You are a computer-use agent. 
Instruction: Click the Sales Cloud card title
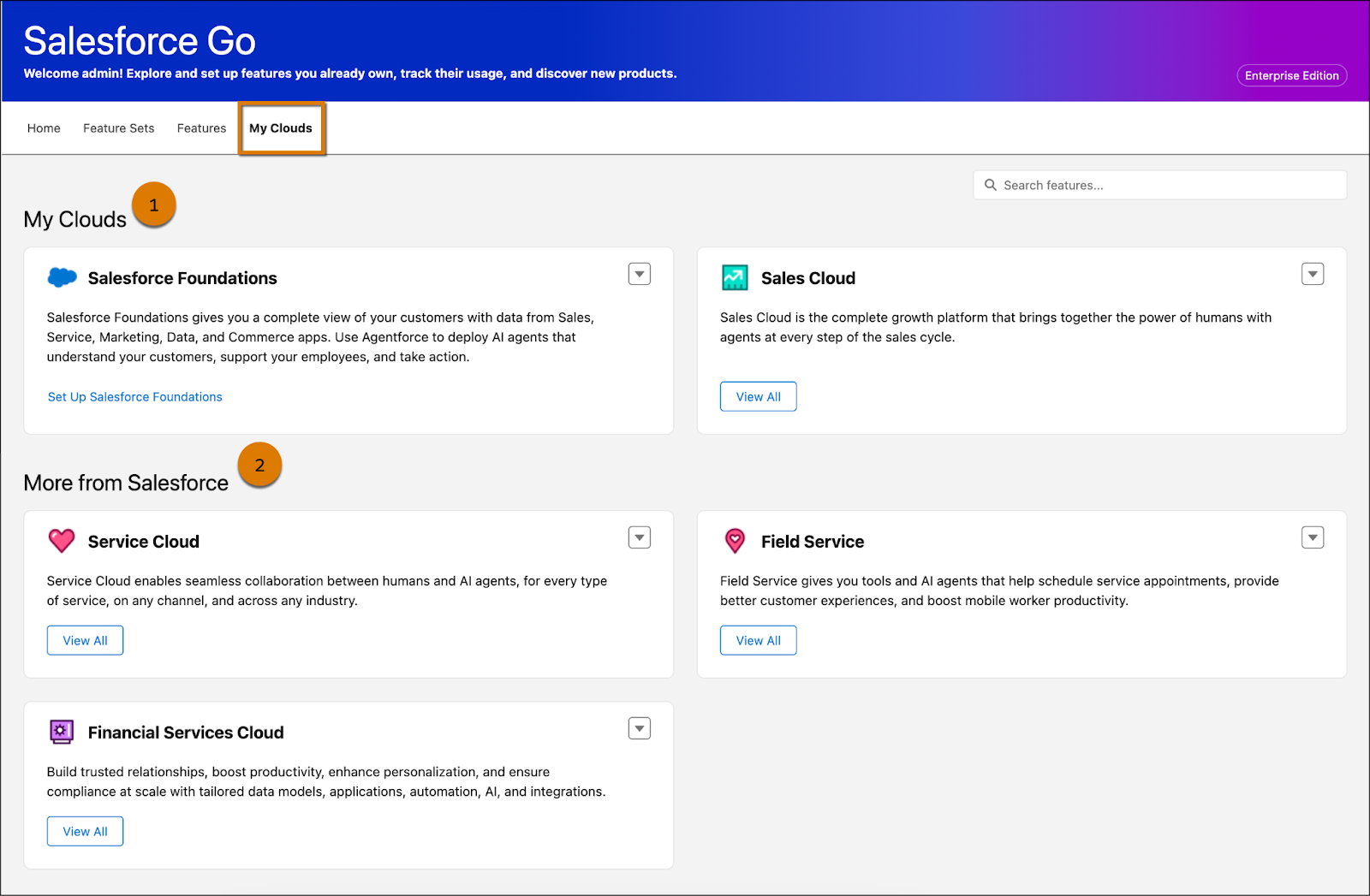click(x=808, y=278)
